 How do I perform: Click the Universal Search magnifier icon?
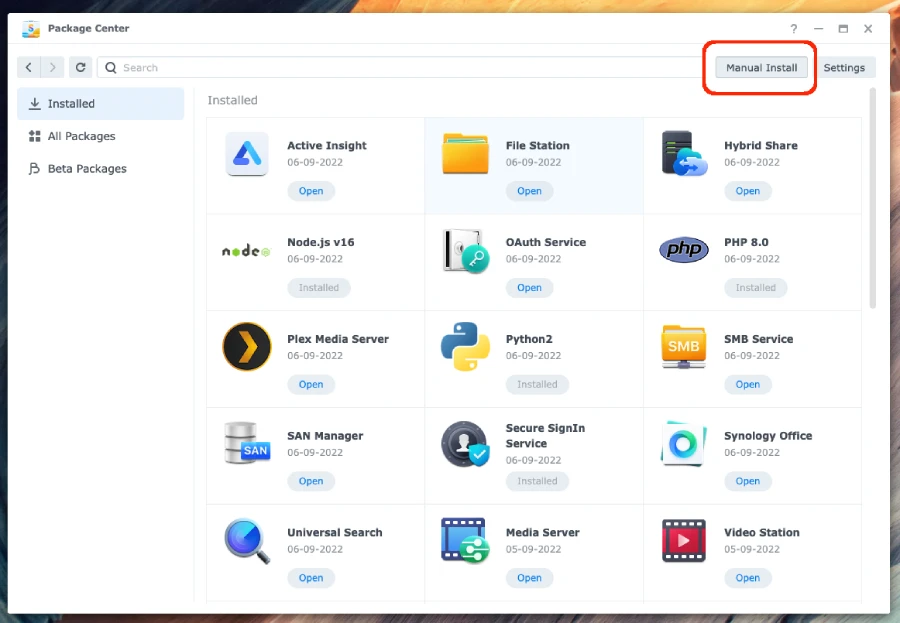point(247,541)
